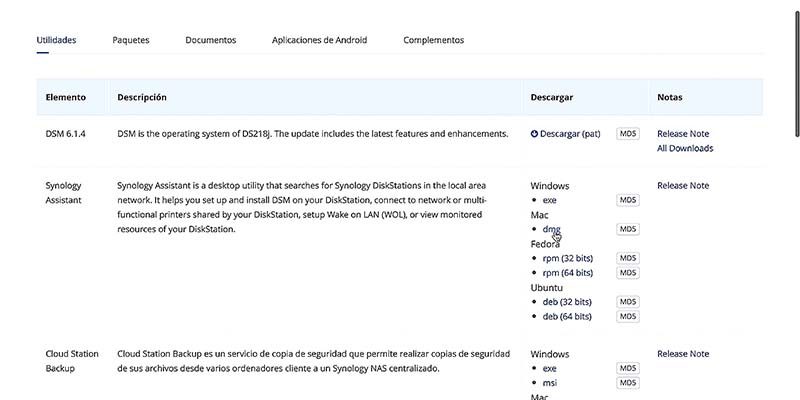Click the vertical page scrollbar
This screenshot has height=400, width=800.
pos(797,74)
